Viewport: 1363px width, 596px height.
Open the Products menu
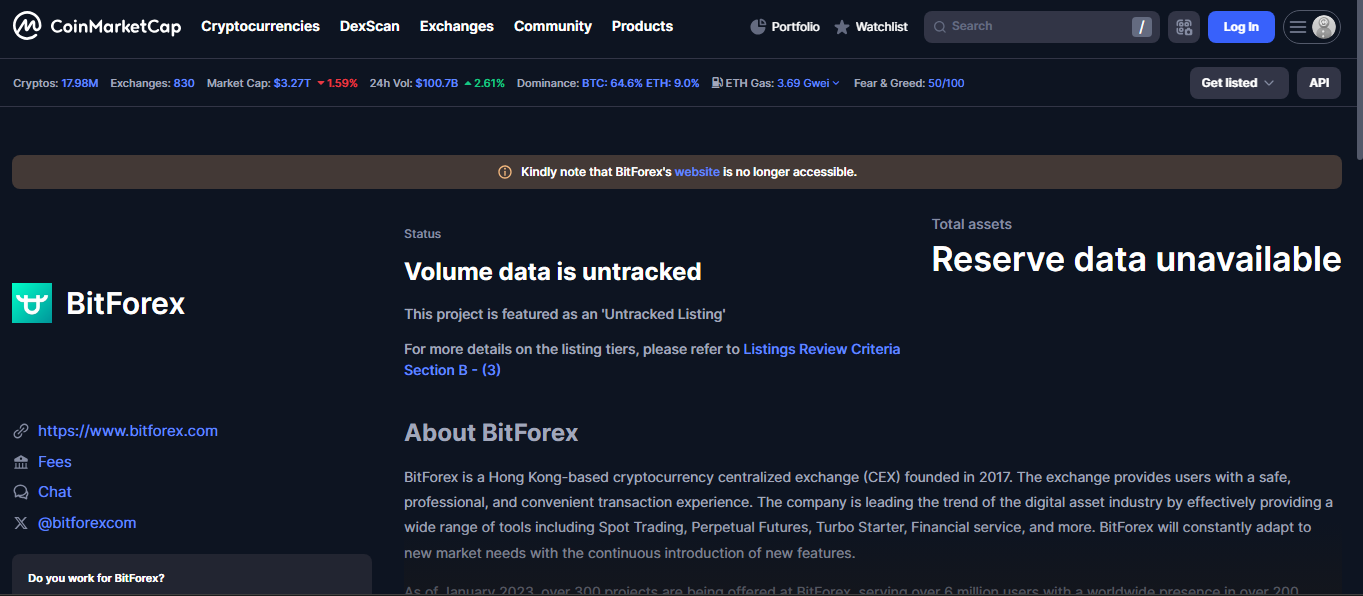click(642, 26)
